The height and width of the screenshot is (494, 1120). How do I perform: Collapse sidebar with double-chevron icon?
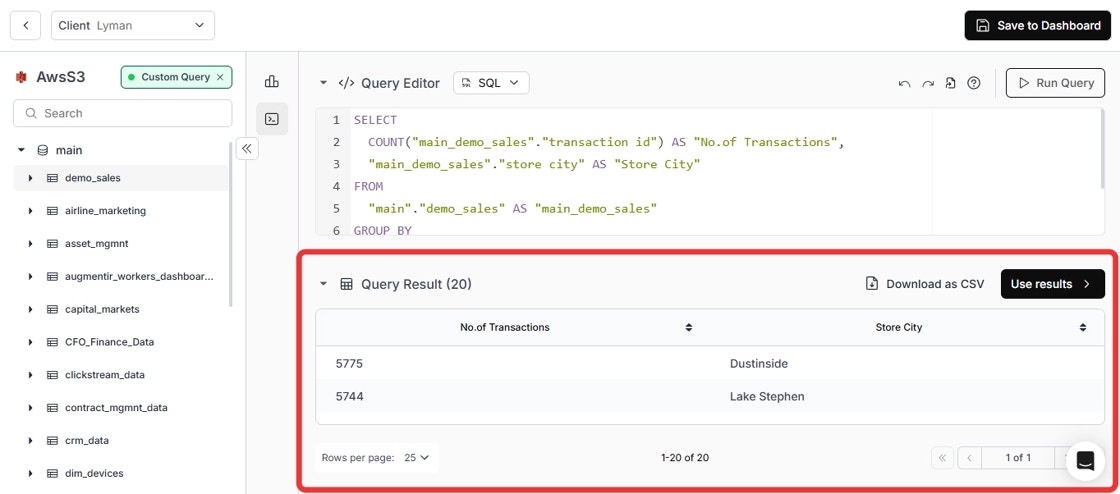tap(247, 148)
